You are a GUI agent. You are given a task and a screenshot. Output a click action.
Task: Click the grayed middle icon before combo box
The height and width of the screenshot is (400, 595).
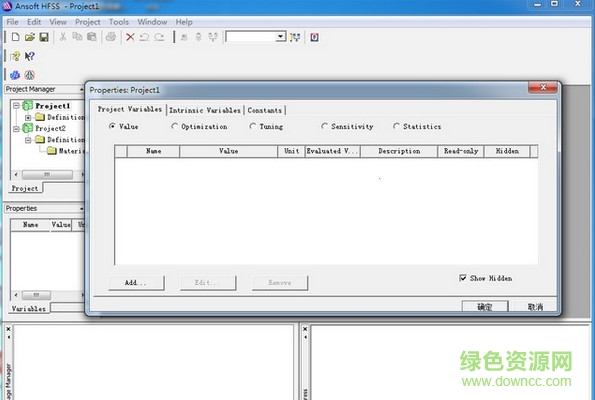pos(198,37)
